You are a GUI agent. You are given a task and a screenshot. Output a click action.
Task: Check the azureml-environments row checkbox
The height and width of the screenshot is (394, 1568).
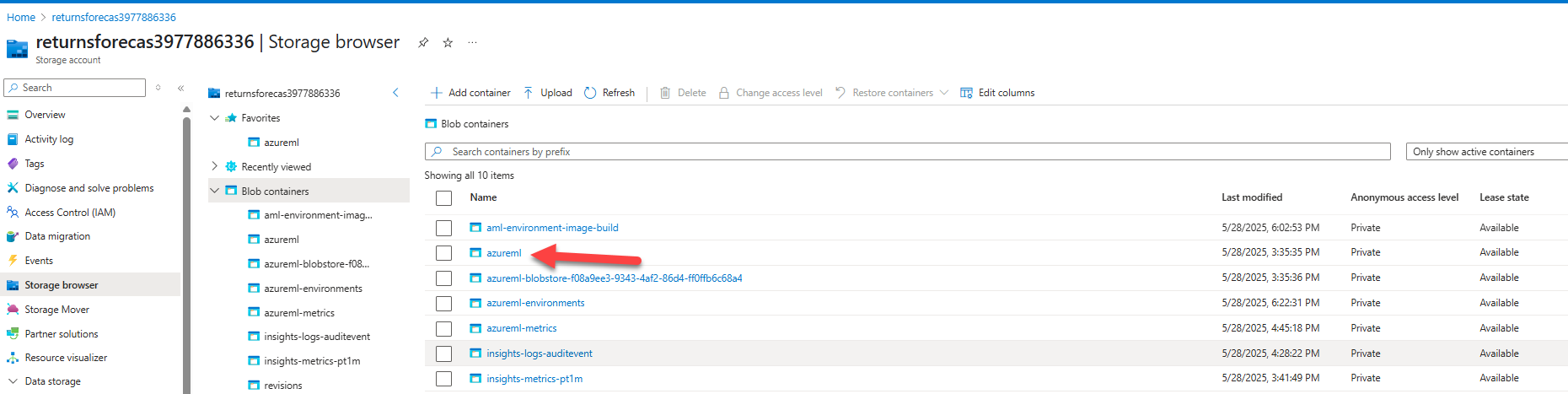coord(443,304)
